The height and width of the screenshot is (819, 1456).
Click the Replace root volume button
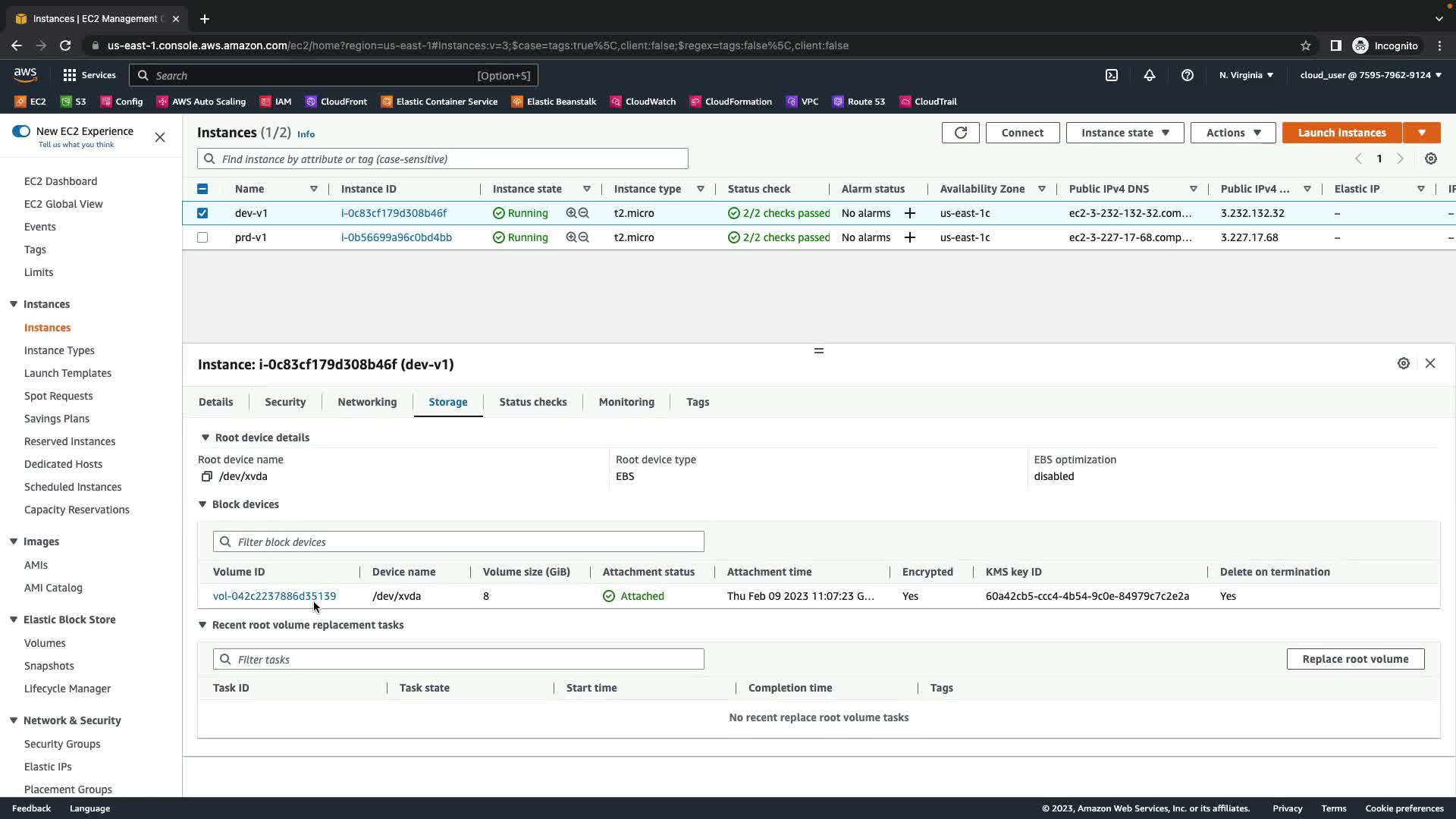pyautogui.click(x=1354, y=659)
